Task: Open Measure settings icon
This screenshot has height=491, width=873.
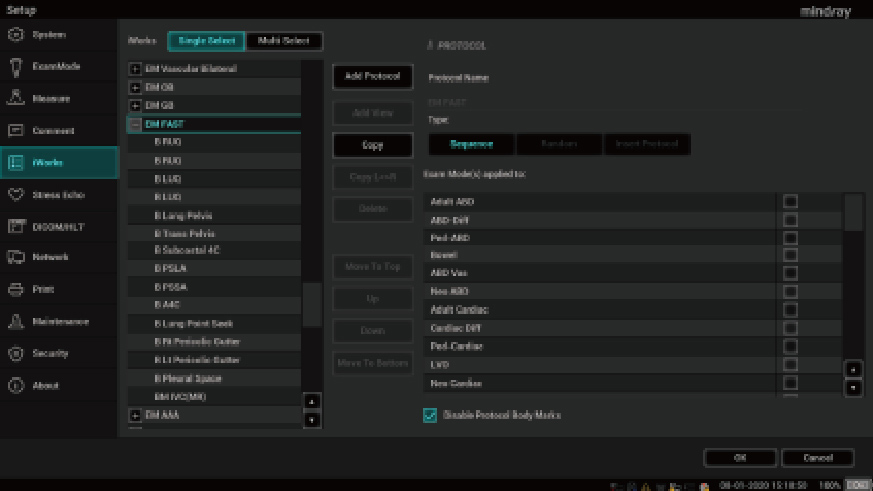Action: [x=15, y=99]
